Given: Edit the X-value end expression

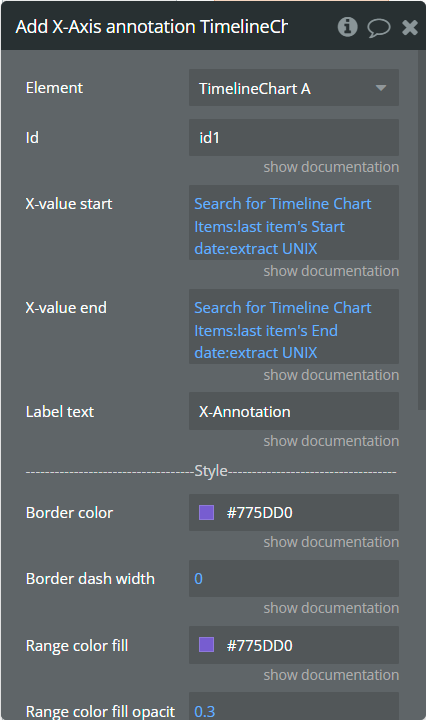Looking at the screenshot, I should 294,326.
